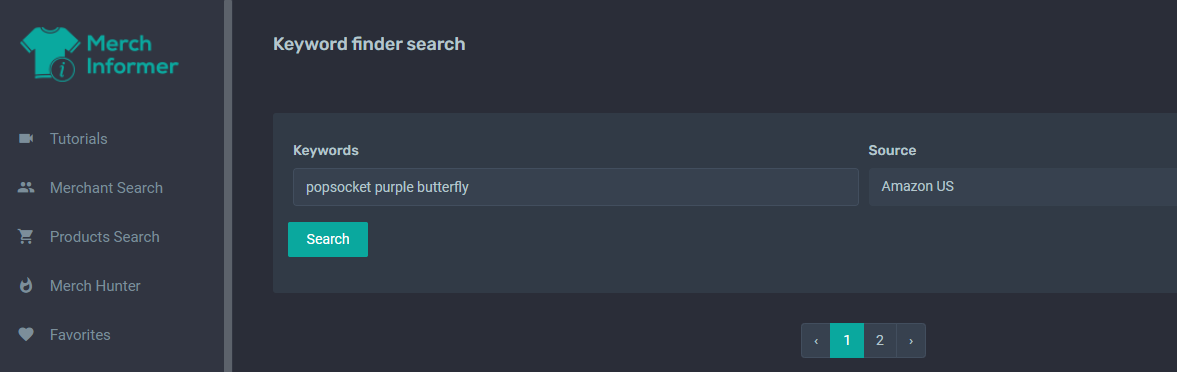
Task: Open the Tutorials sidebar item
Action: (x=79, y=139)
